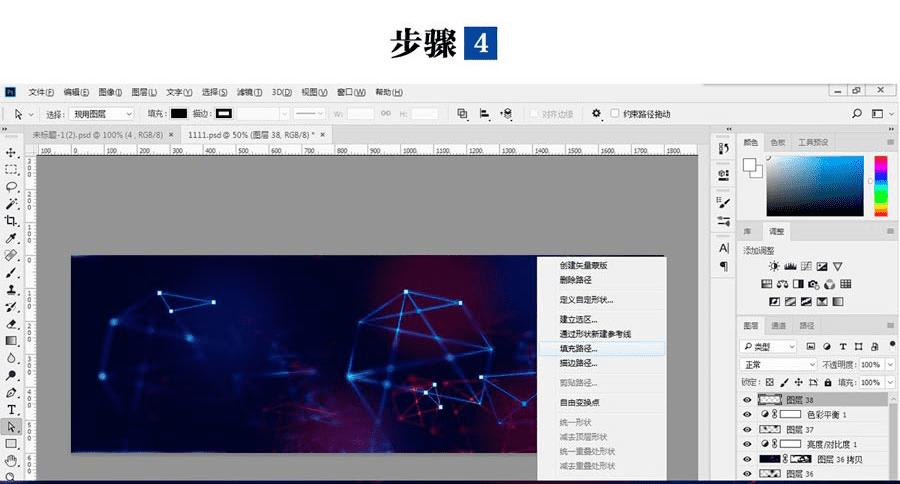Open the Color panel options menu

[x=890, y=142]
